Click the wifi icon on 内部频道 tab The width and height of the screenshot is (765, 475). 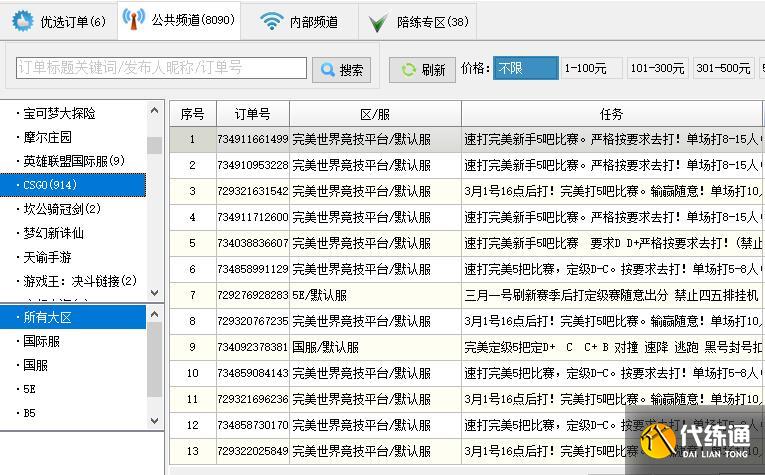pos(271,21)
